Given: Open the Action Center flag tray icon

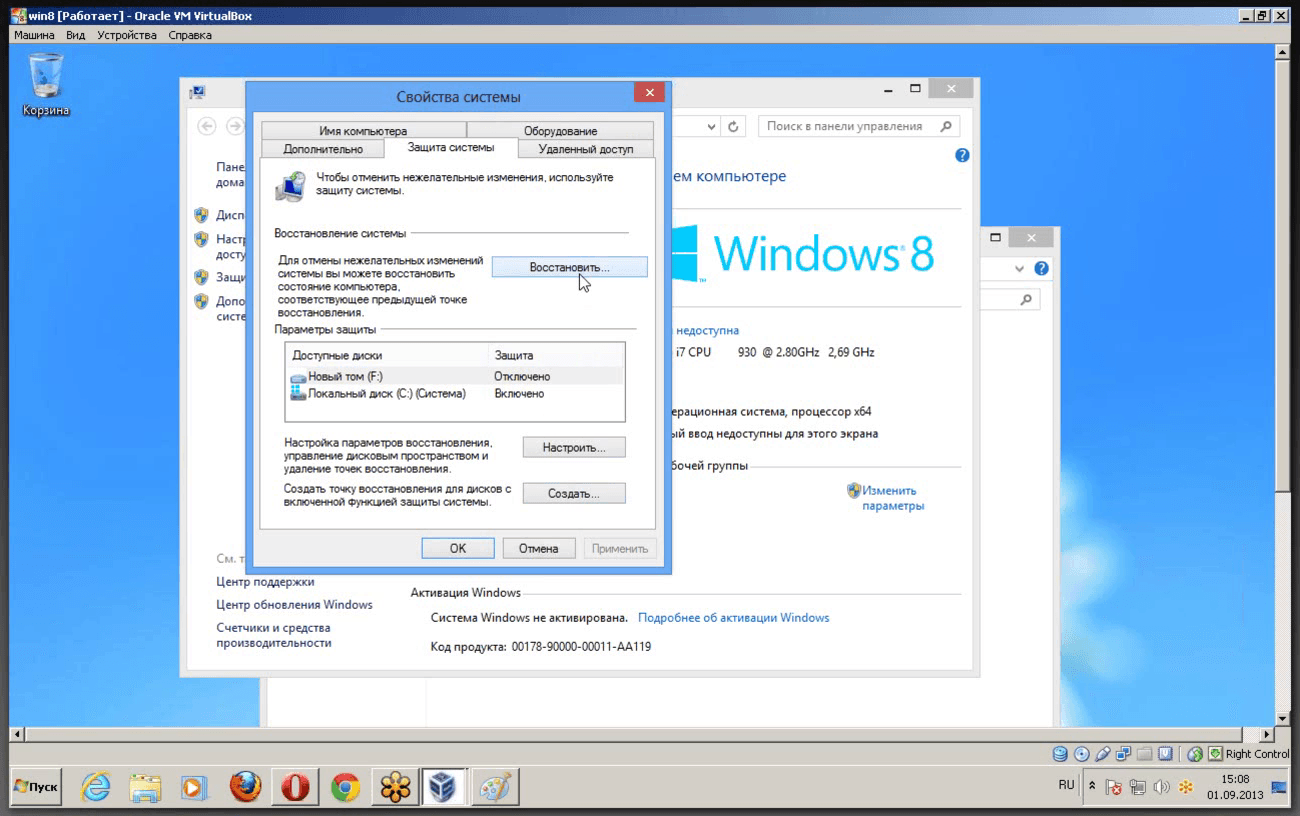Looking at the screenshot, I should (1115, 787).
